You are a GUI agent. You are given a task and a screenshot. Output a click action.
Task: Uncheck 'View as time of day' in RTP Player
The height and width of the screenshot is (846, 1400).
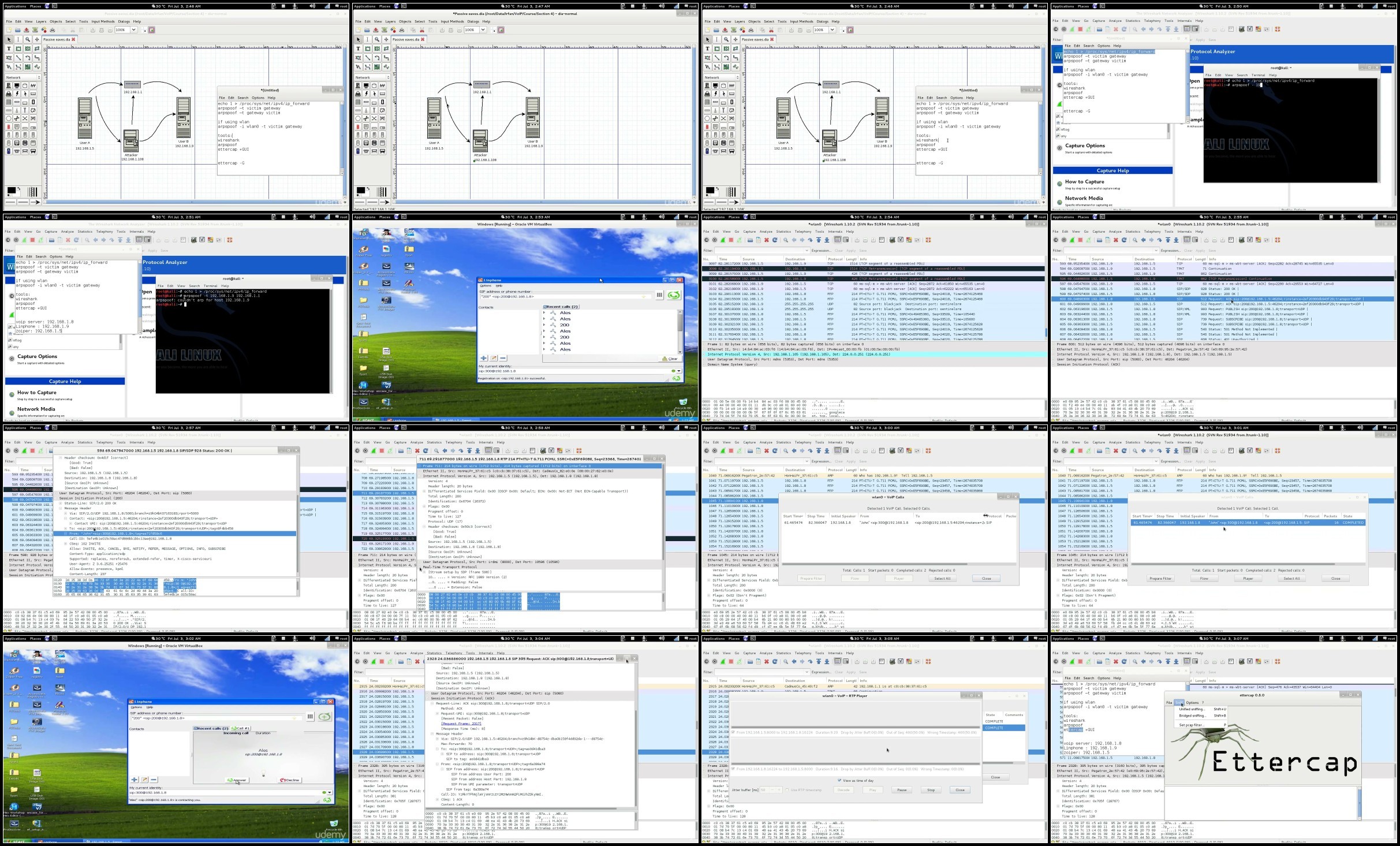[x=839, y=780]
